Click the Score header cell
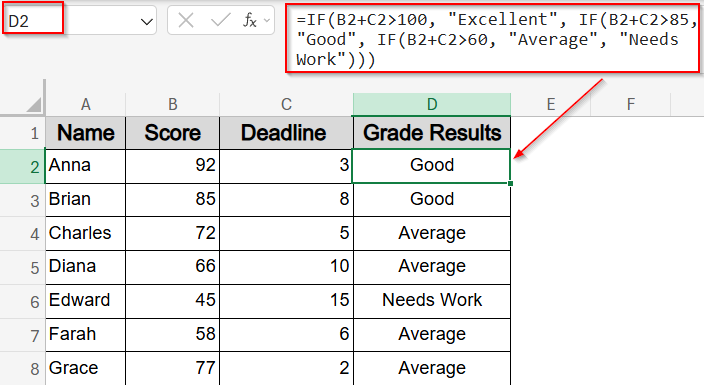This screenshot has width=704, height=385. 172,133
